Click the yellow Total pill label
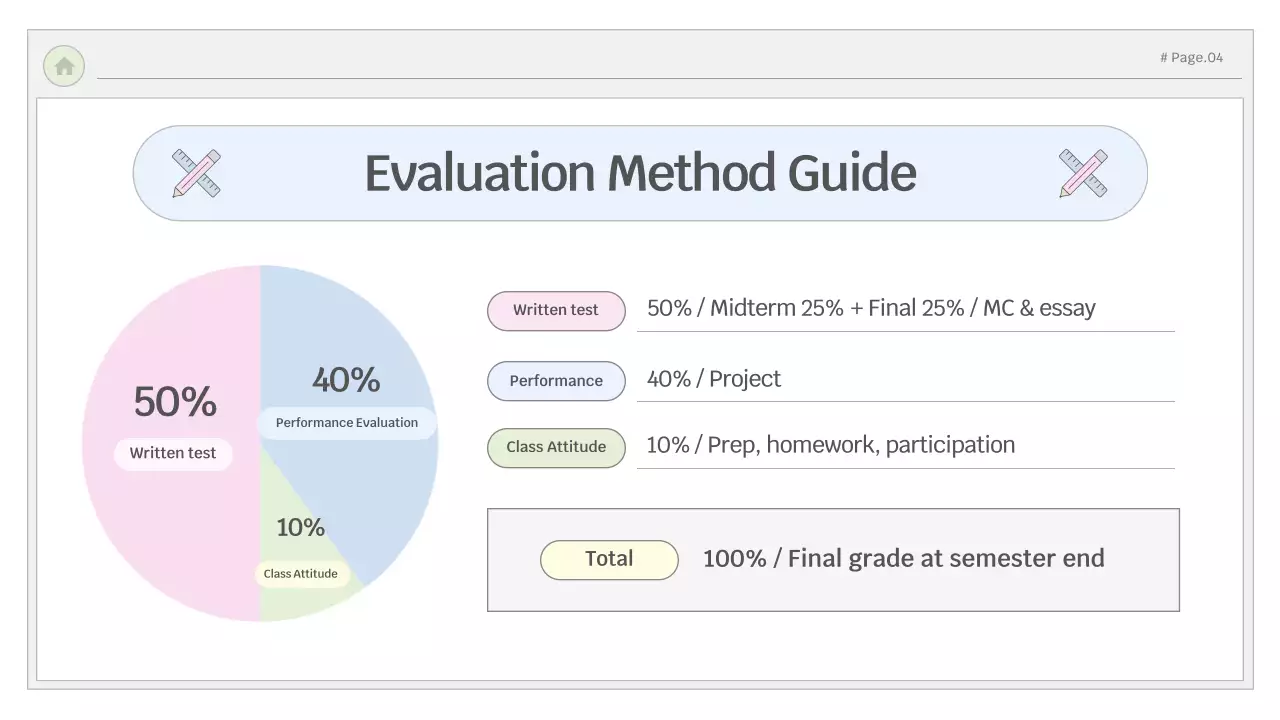Screen dimensions: 1280x720 click(x=609, y=559)
